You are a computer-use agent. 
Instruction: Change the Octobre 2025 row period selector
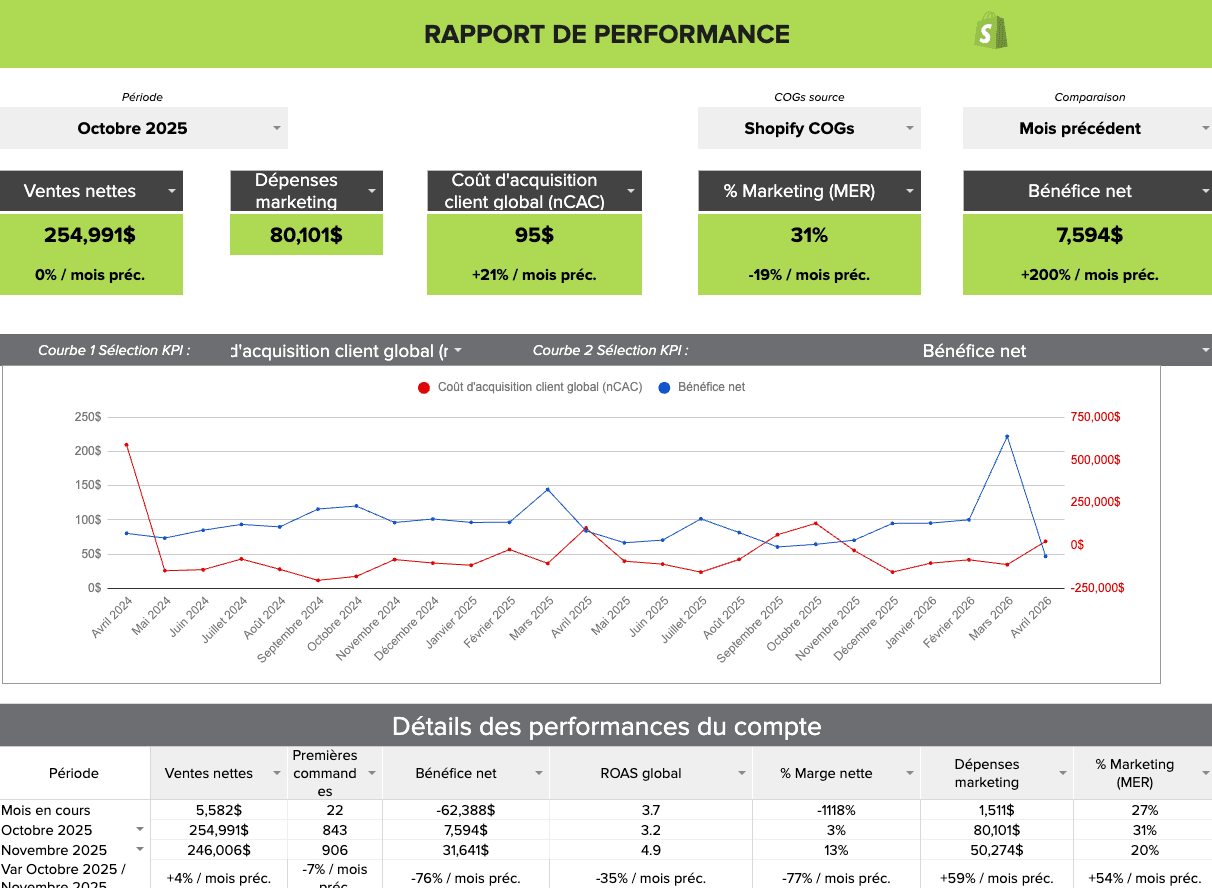pyautogui.click(x=140, y=830)
